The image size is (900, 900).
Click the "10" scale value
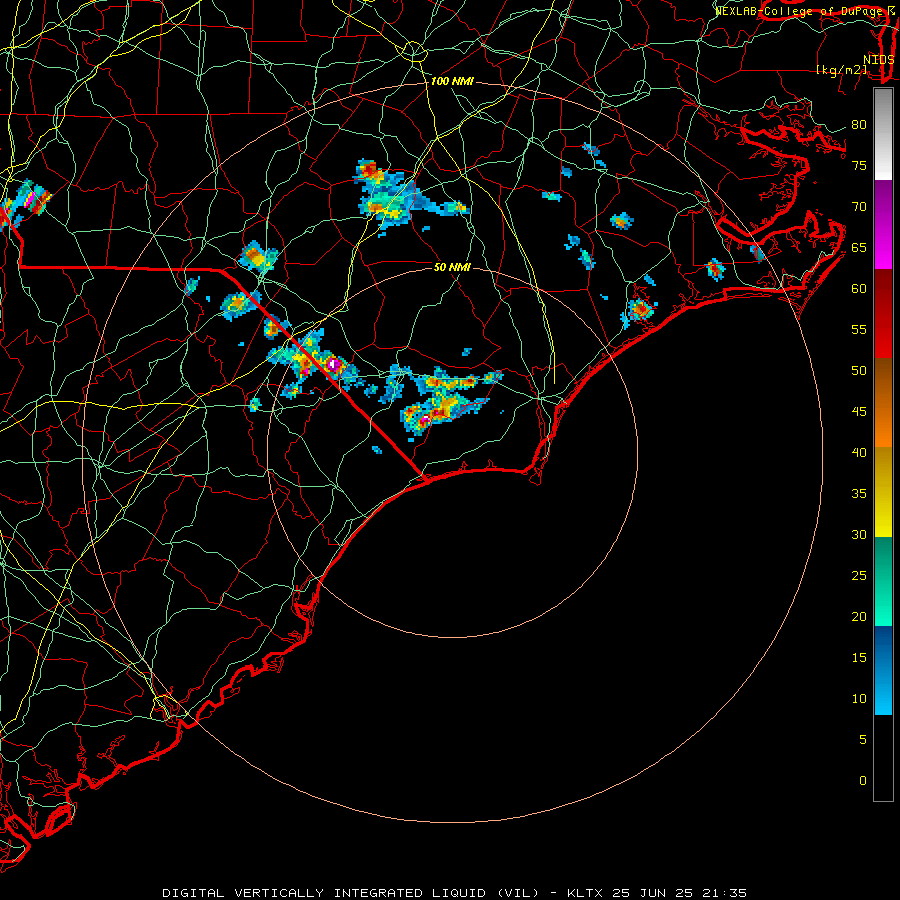tap(859, 699)
